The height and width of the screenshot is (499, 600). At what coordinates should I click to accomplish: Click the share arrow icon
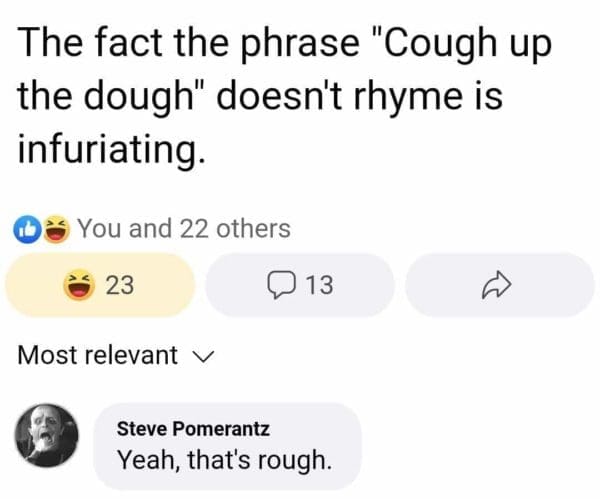(x=499, y=286)
